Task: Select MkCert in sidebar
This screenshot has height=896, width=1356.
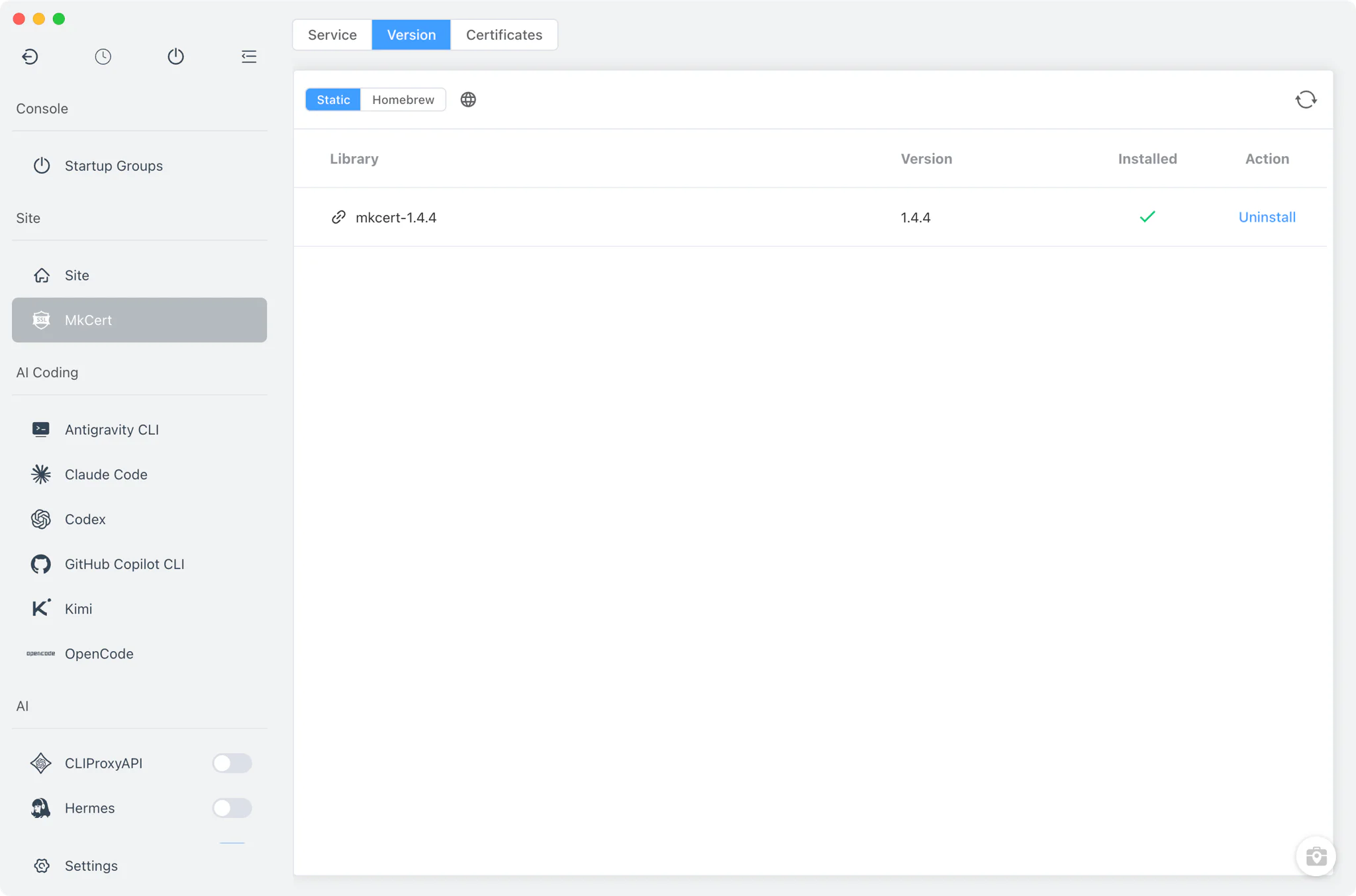Action: [139, 320]
